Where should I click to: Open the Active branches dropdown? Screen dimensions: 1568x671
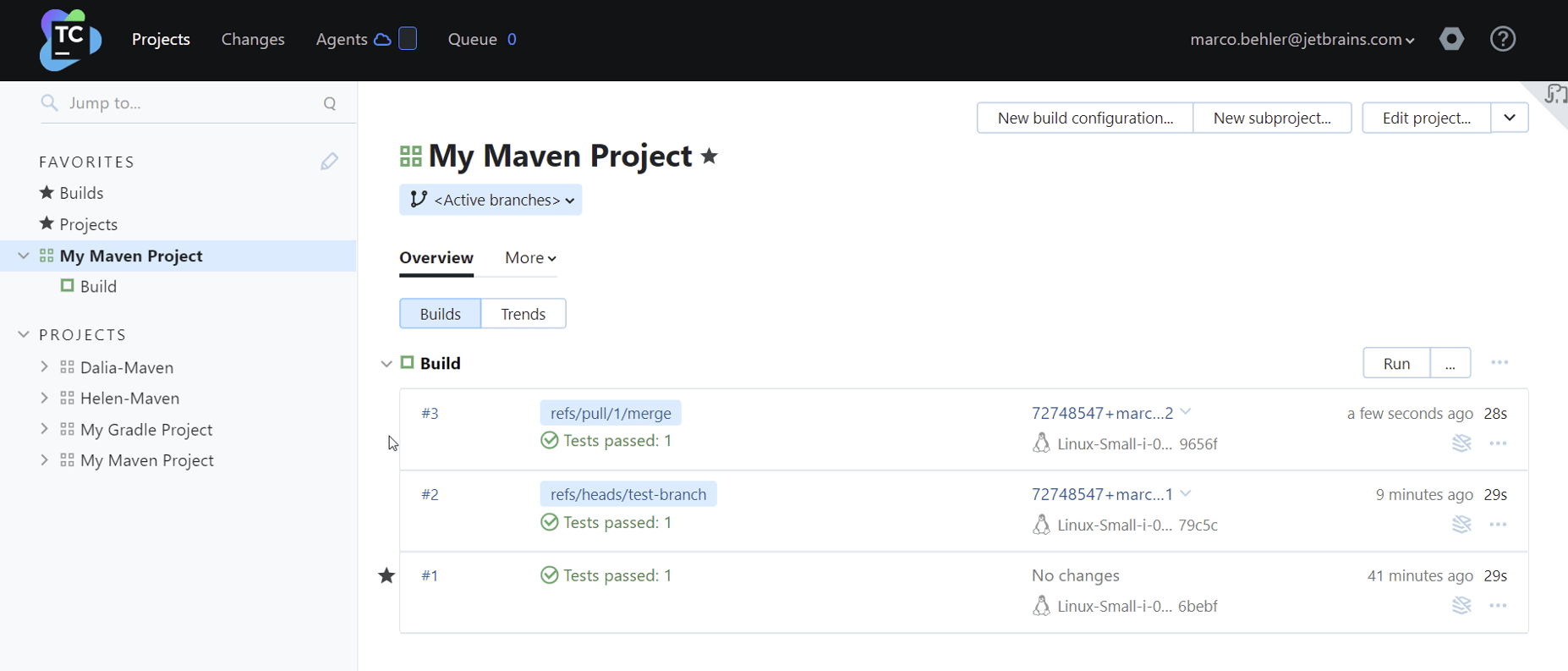pyautogui.click(x=491, y=201)
